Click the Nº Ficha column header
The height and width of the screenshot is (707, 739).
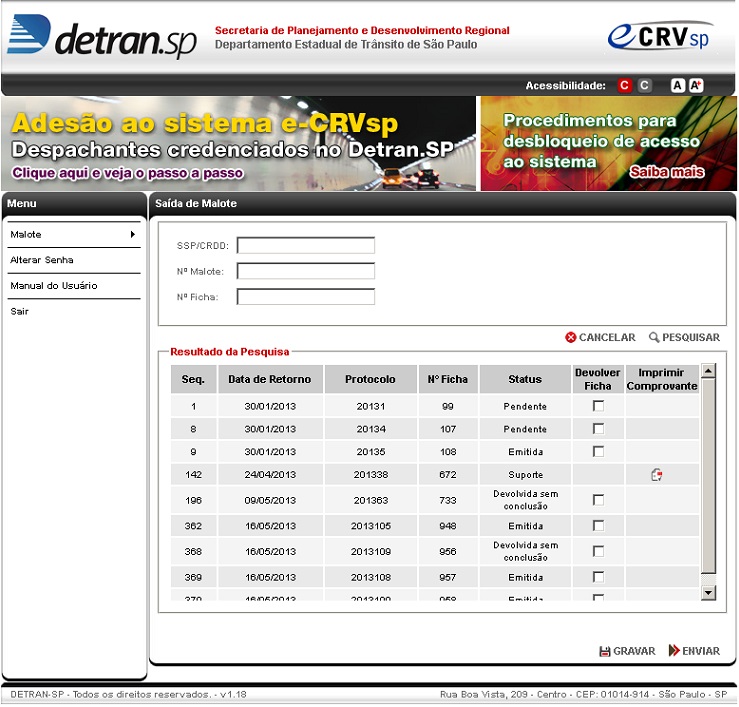point(448,379)
